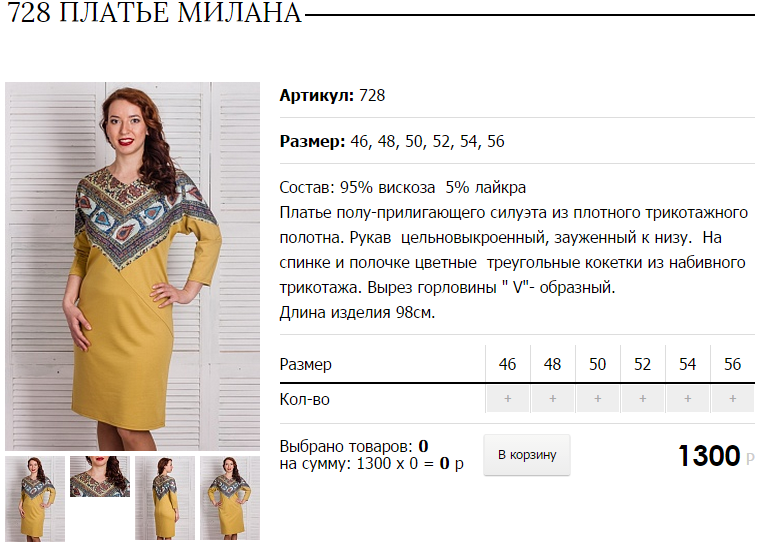Screen dimensions: 767x547
Task: Add one dress in size 56
Action: tap(733, 399)
